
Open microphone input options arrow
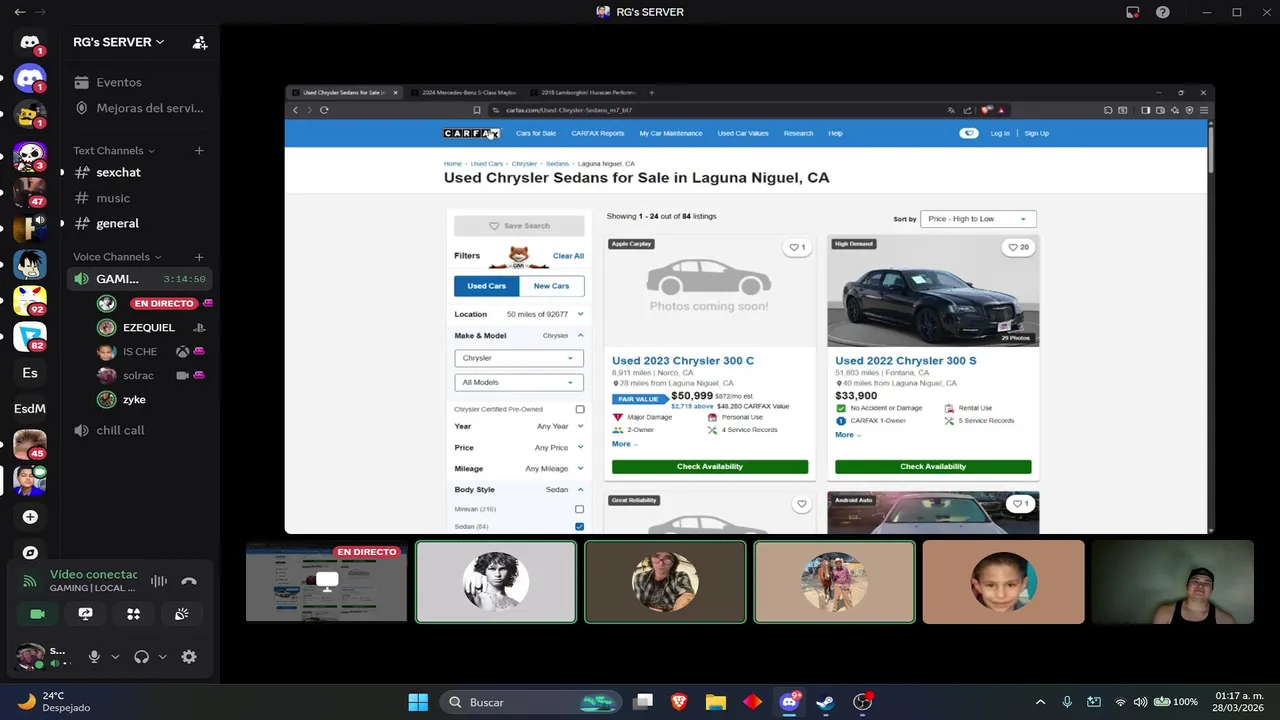115,657
